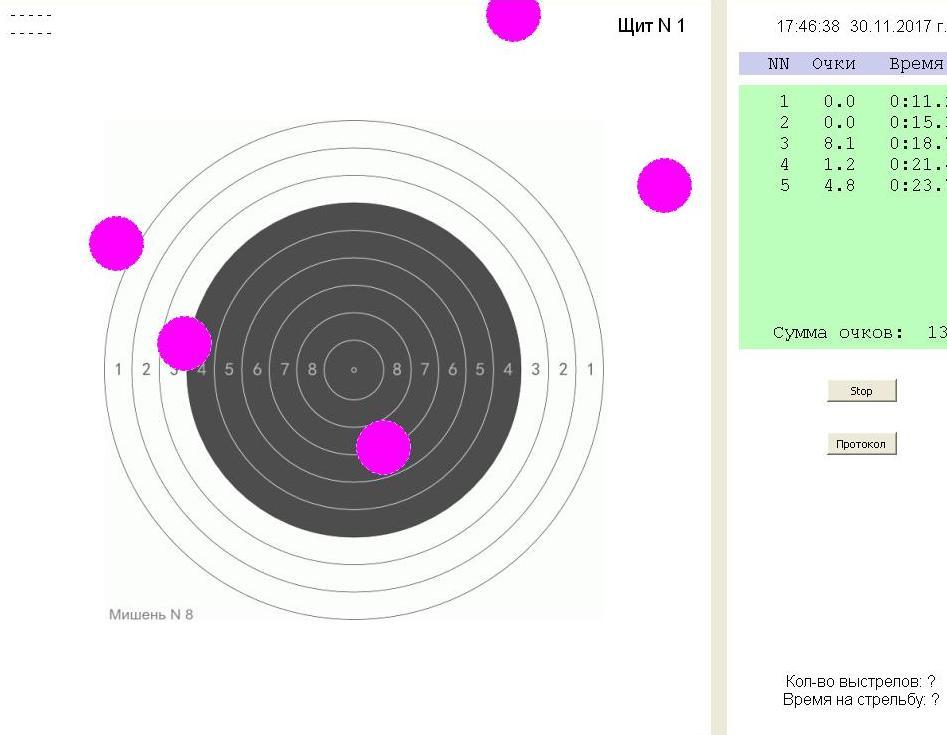Select shot row 3 with score 8.1
947x735 pixels.
point(840,144)
